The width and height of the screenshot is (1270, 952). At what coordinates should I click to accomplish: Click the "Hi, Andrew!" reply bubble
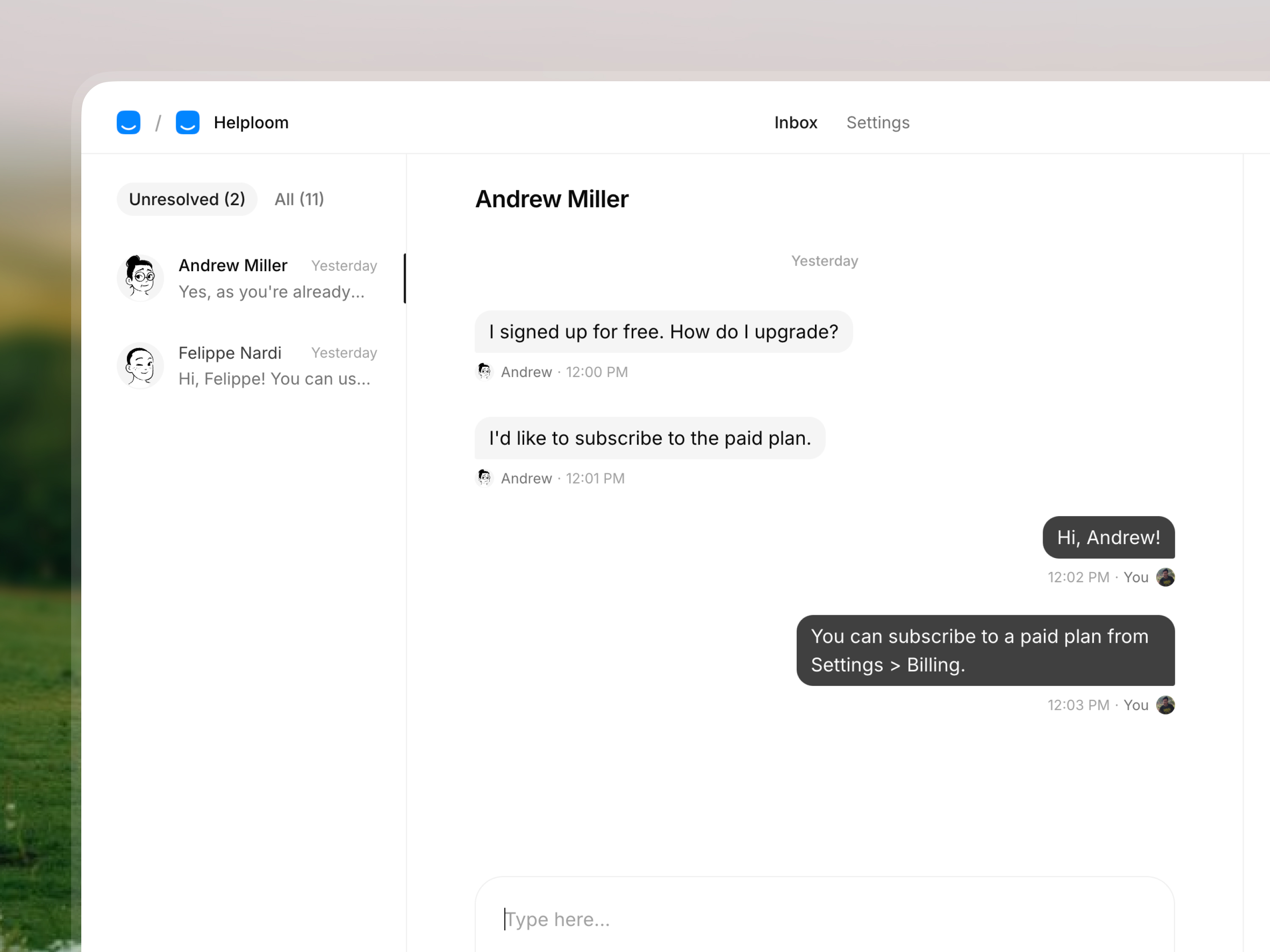pos(1109,537)
